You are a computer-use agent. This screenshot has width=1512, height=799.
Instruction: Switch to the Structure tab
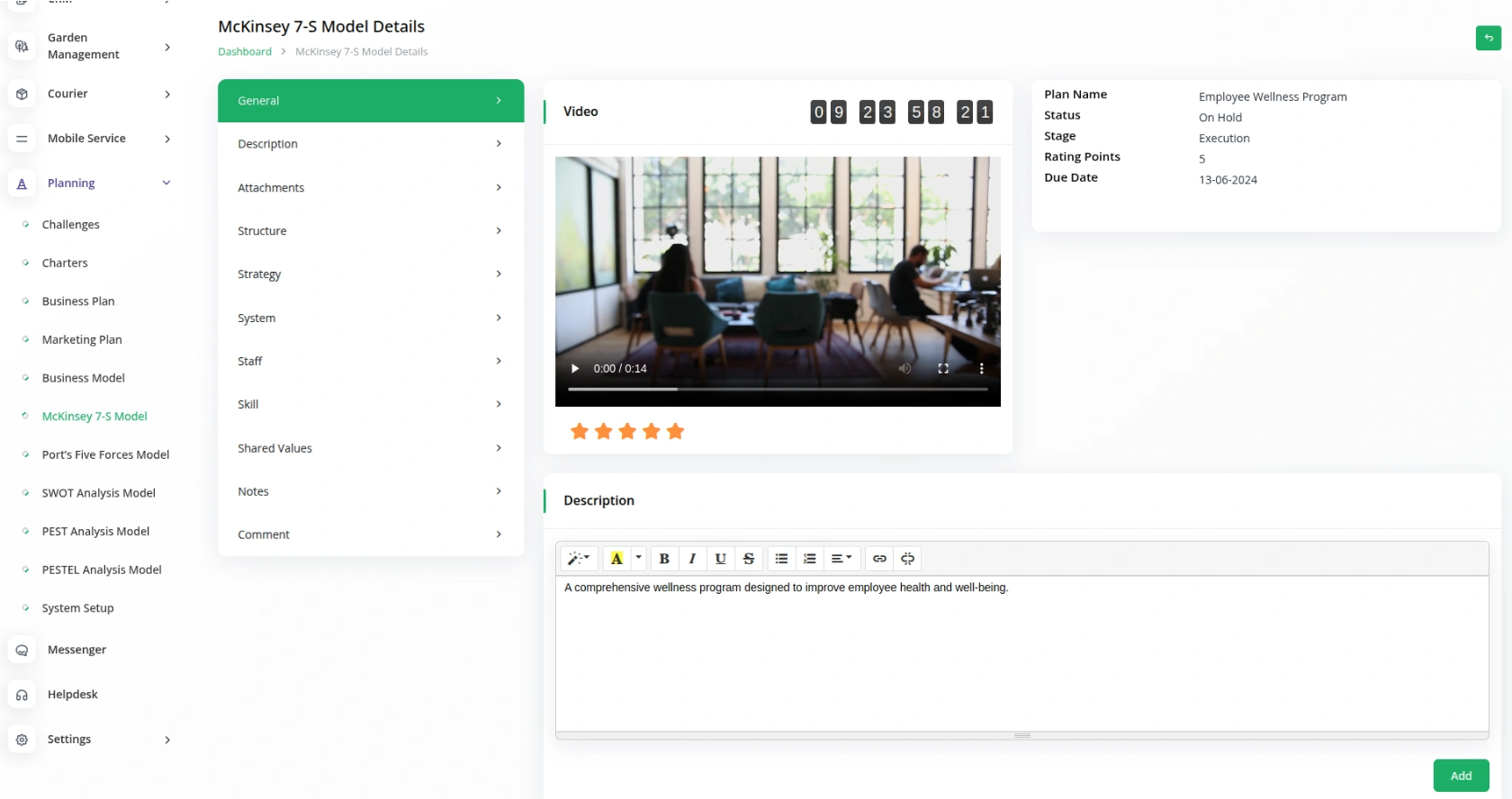click(x=371, y=230)
